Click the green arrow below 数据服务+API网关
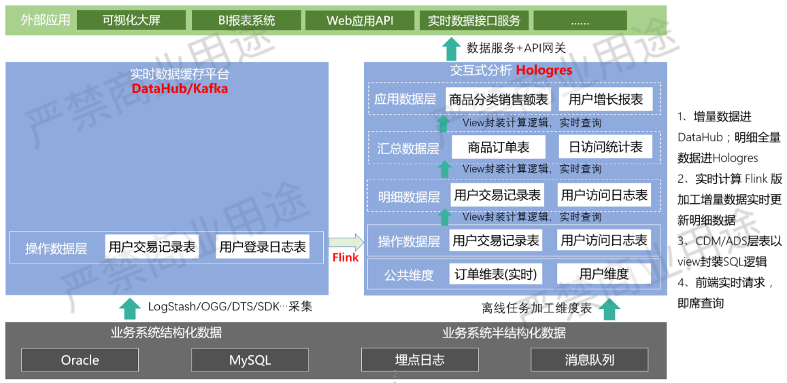This screenshot has width=787, height=383. pos(451,49)
